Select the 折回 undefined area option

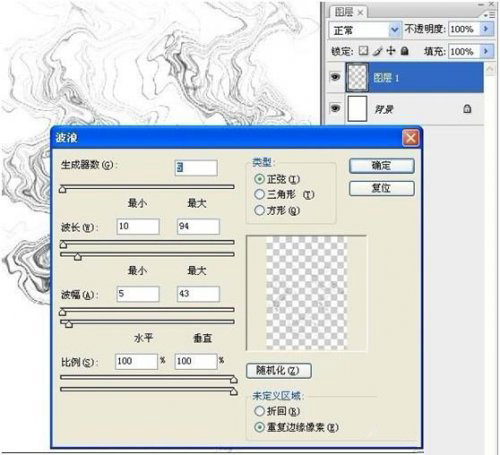pos(259,411)
